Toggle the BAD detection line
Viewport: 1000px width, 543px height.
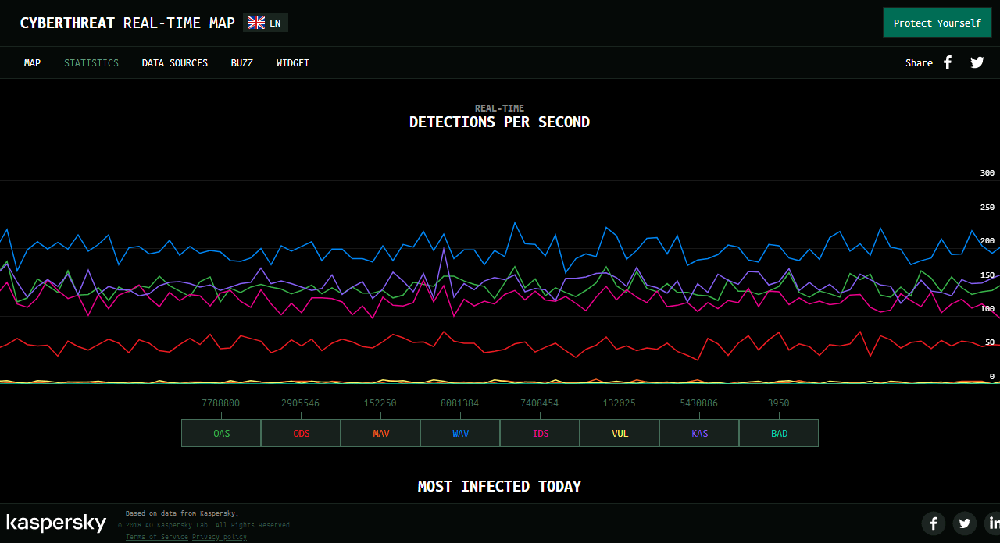779,433
